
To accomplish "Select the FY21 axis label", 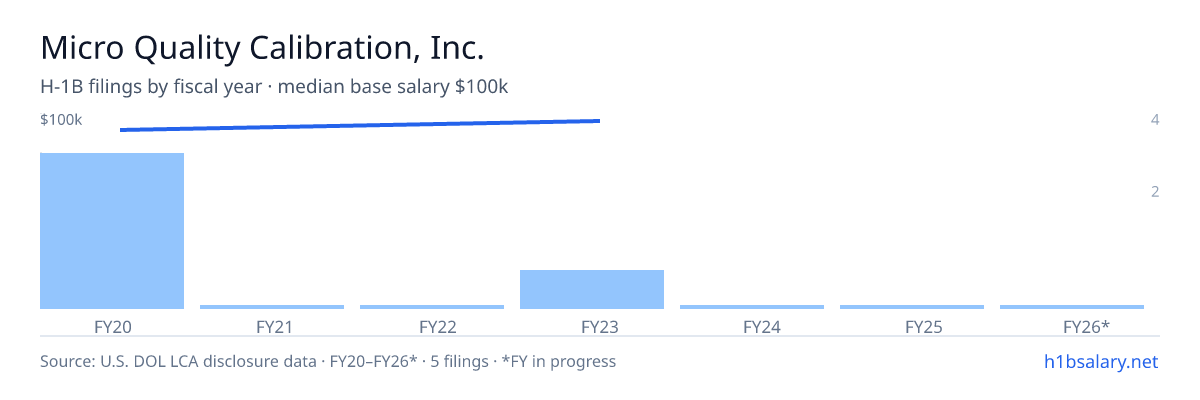I will click(x=272, y=326).
